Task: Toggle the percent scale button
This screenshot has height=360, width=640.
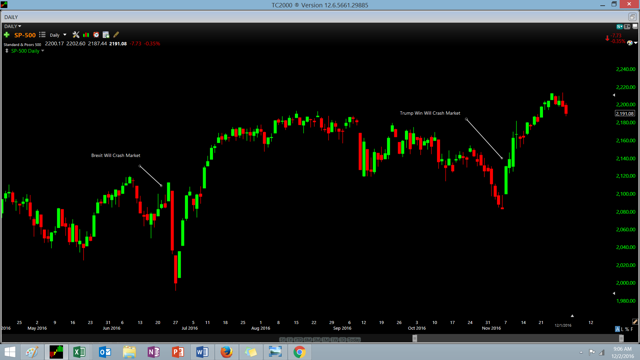Action: [627, 329]
